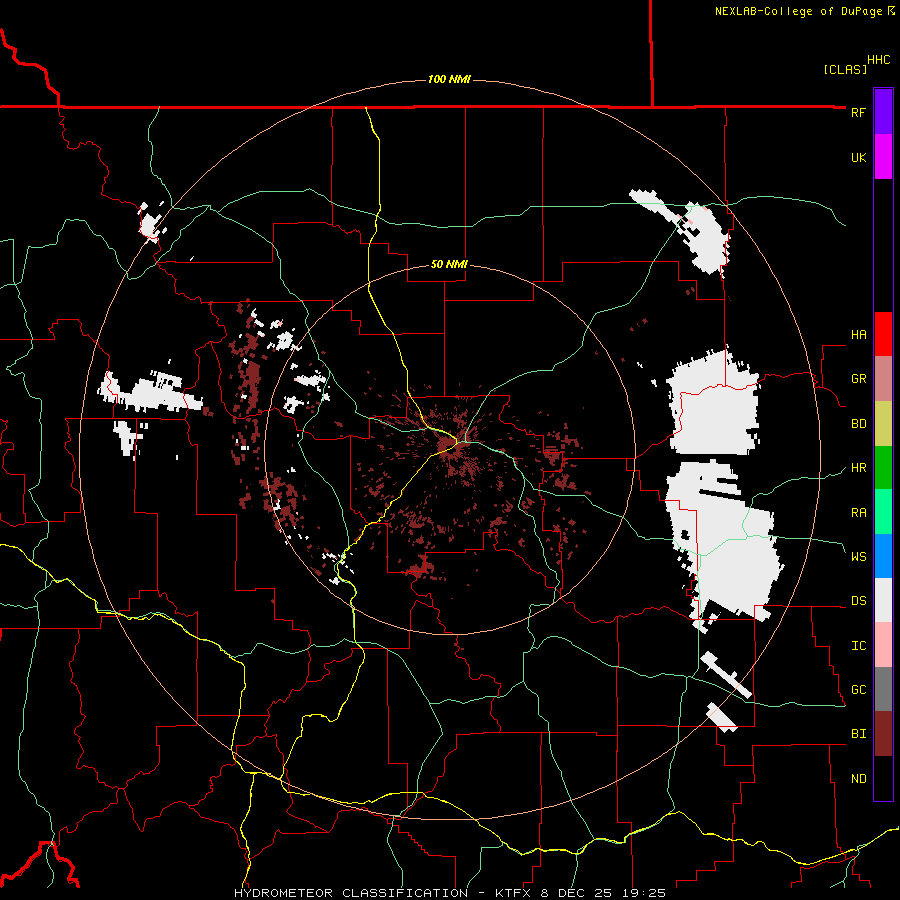Image resolution: width=900 pixels, height=900 pixels.
Task: Pick the light green RA color swatch
Action: [x=883, y=512]
